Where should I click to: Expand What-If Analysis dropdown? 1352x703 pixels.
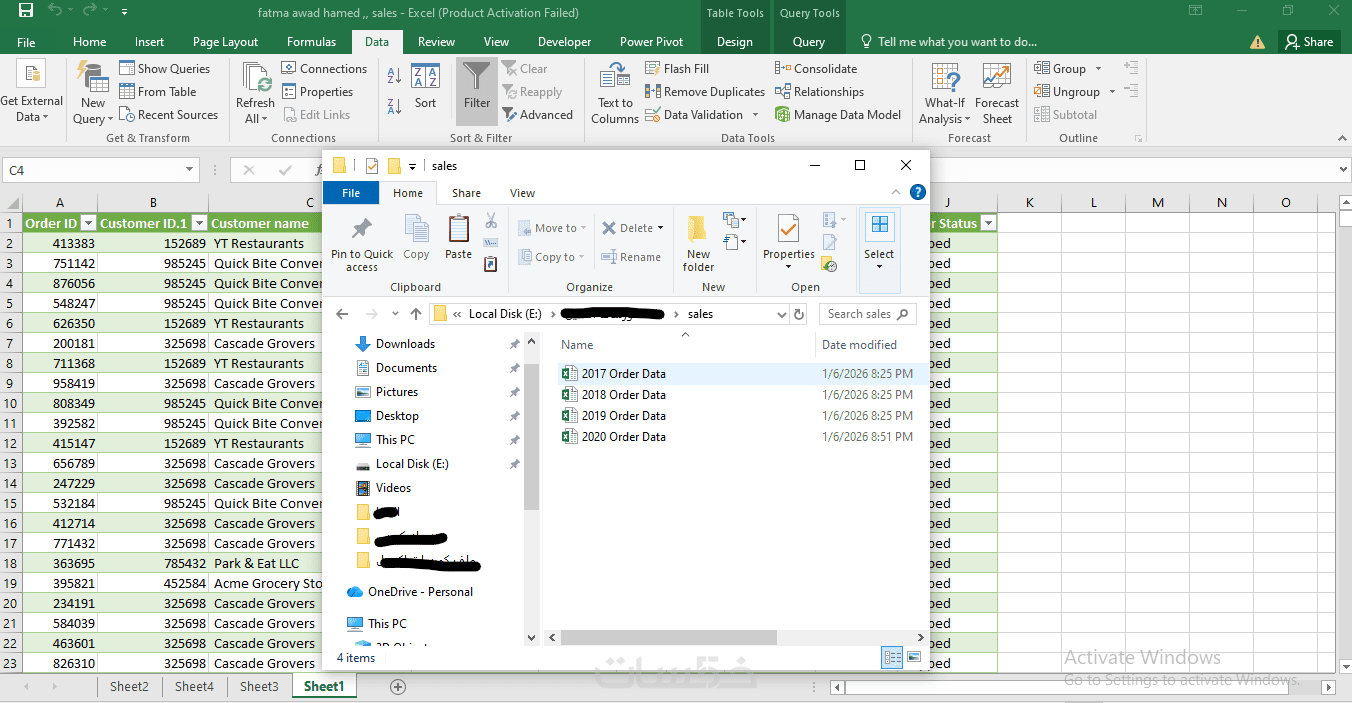coord(944,112)
